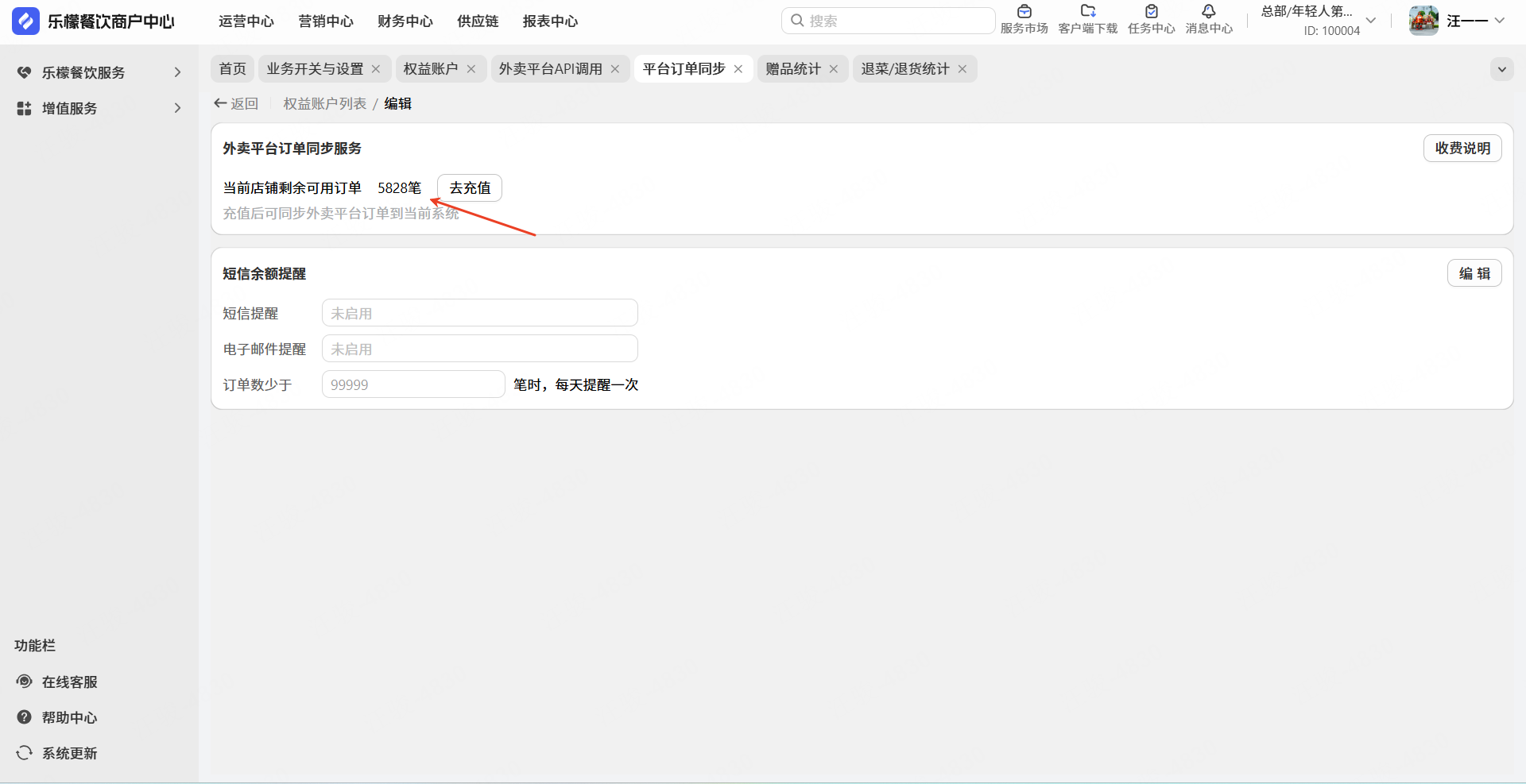
Task: Click the 在线客服 headset icon
Action: click(25, 682)
